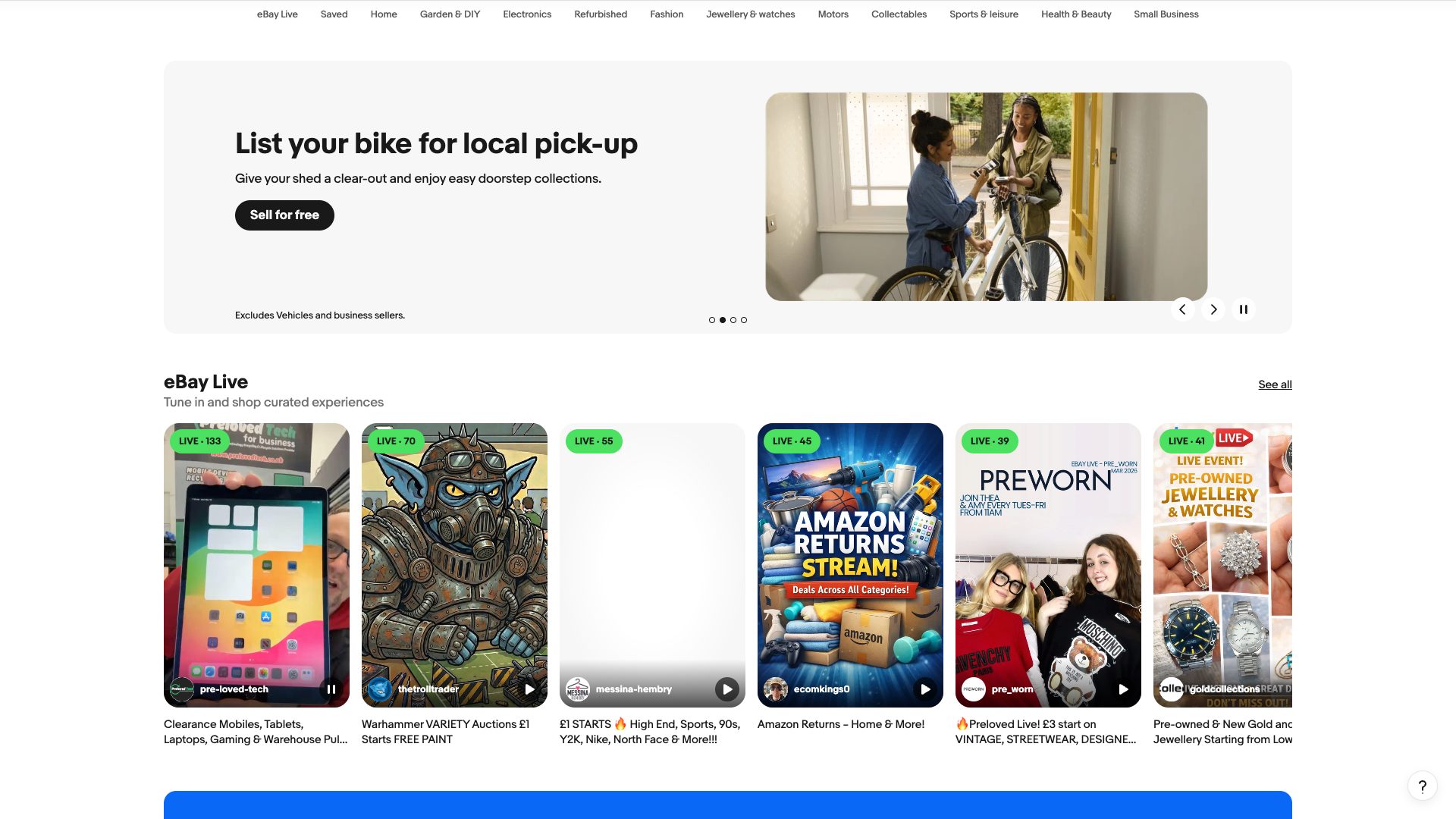Select the first carousel slide dot
The width and height of the screenshot is (1456, 819).
pos(712,320)
